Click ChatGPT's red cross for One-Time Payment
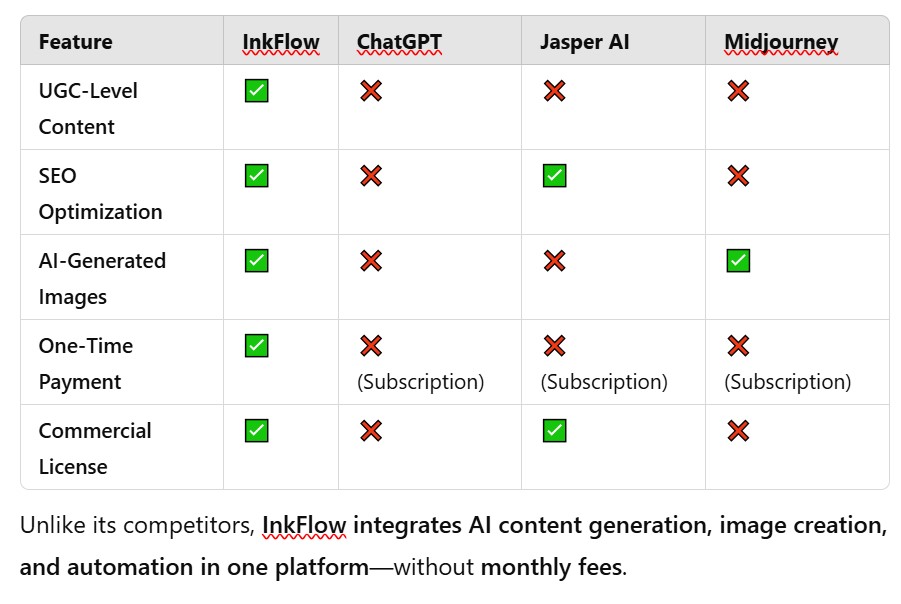The width and height of the screenshot is (901, 604). pyautogui.click(x=371, y=346)
